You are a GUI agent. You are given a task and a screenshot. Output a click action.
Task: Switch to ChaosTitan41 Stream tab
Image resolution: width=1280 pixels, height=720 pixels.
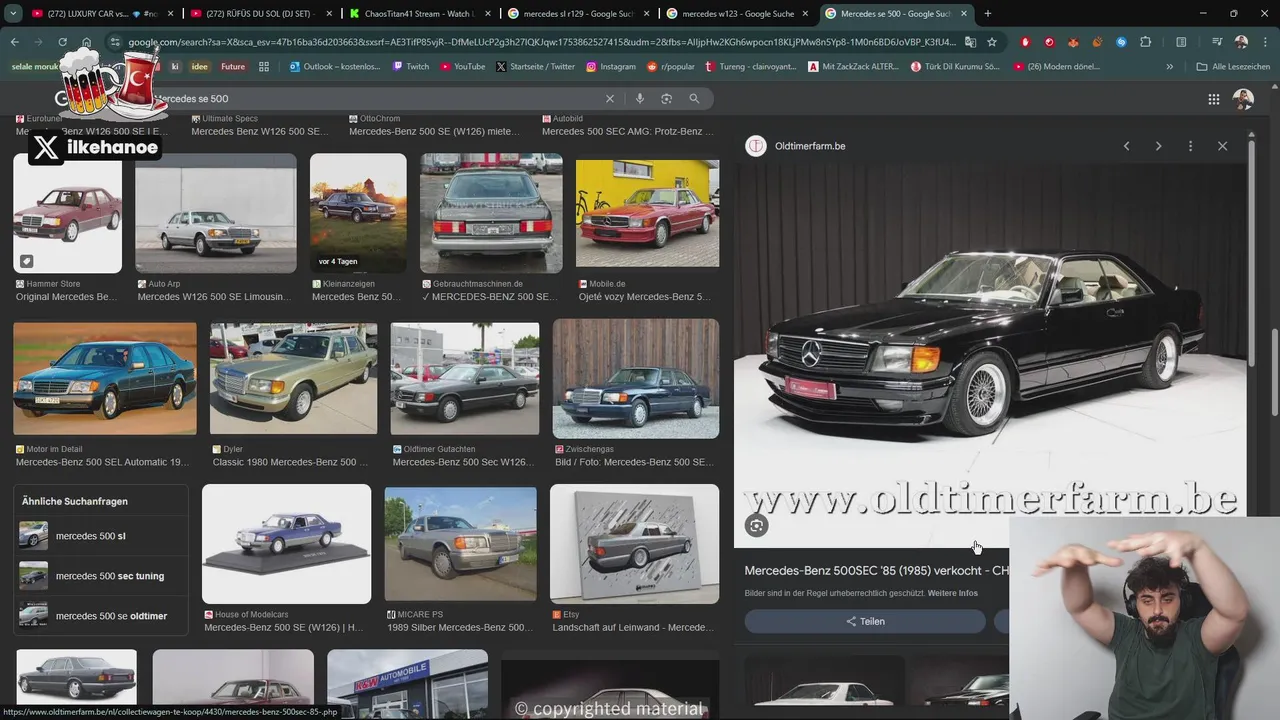[x=420, y=13]
